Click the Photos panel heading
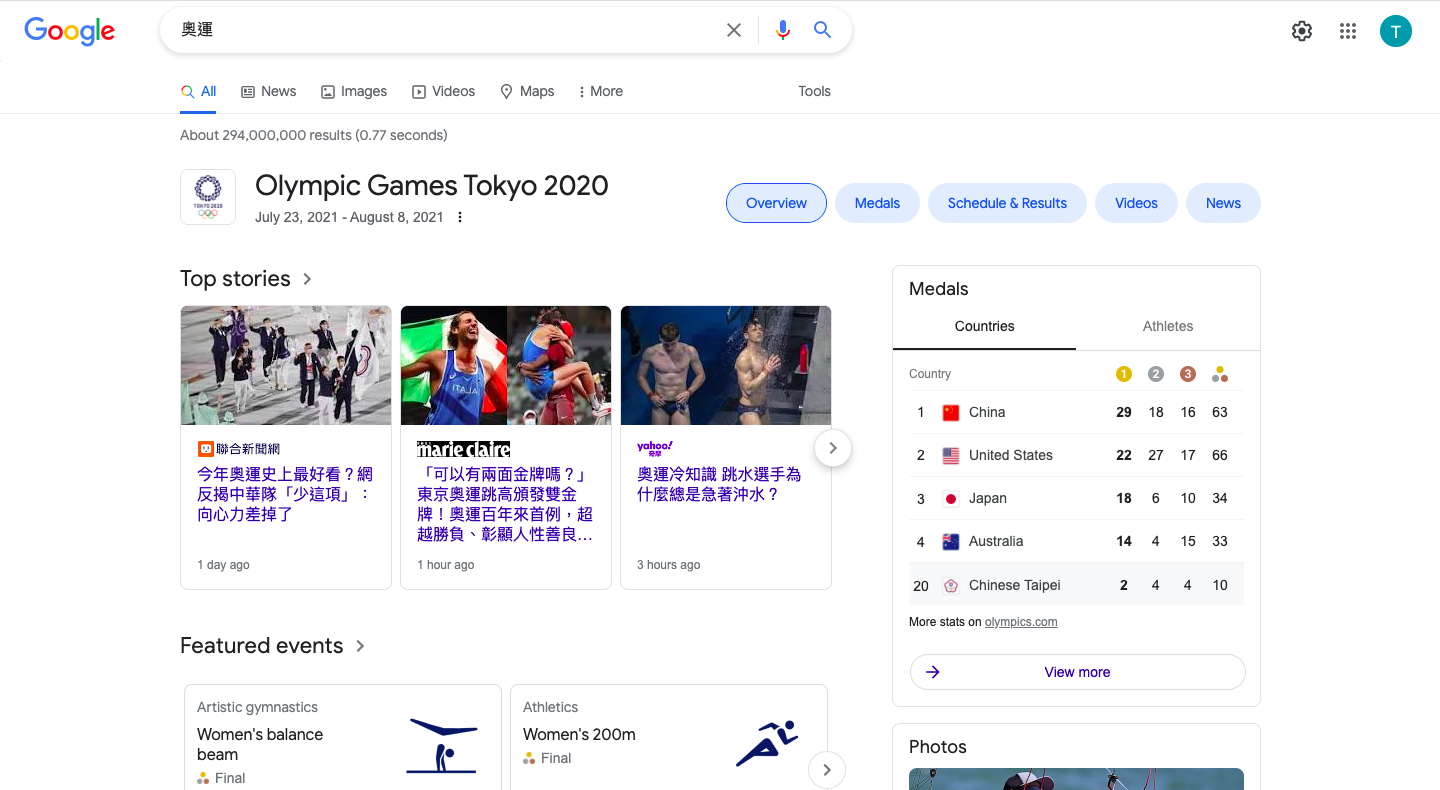This screenshot has width=1440, height=790. tap(938, 747)
